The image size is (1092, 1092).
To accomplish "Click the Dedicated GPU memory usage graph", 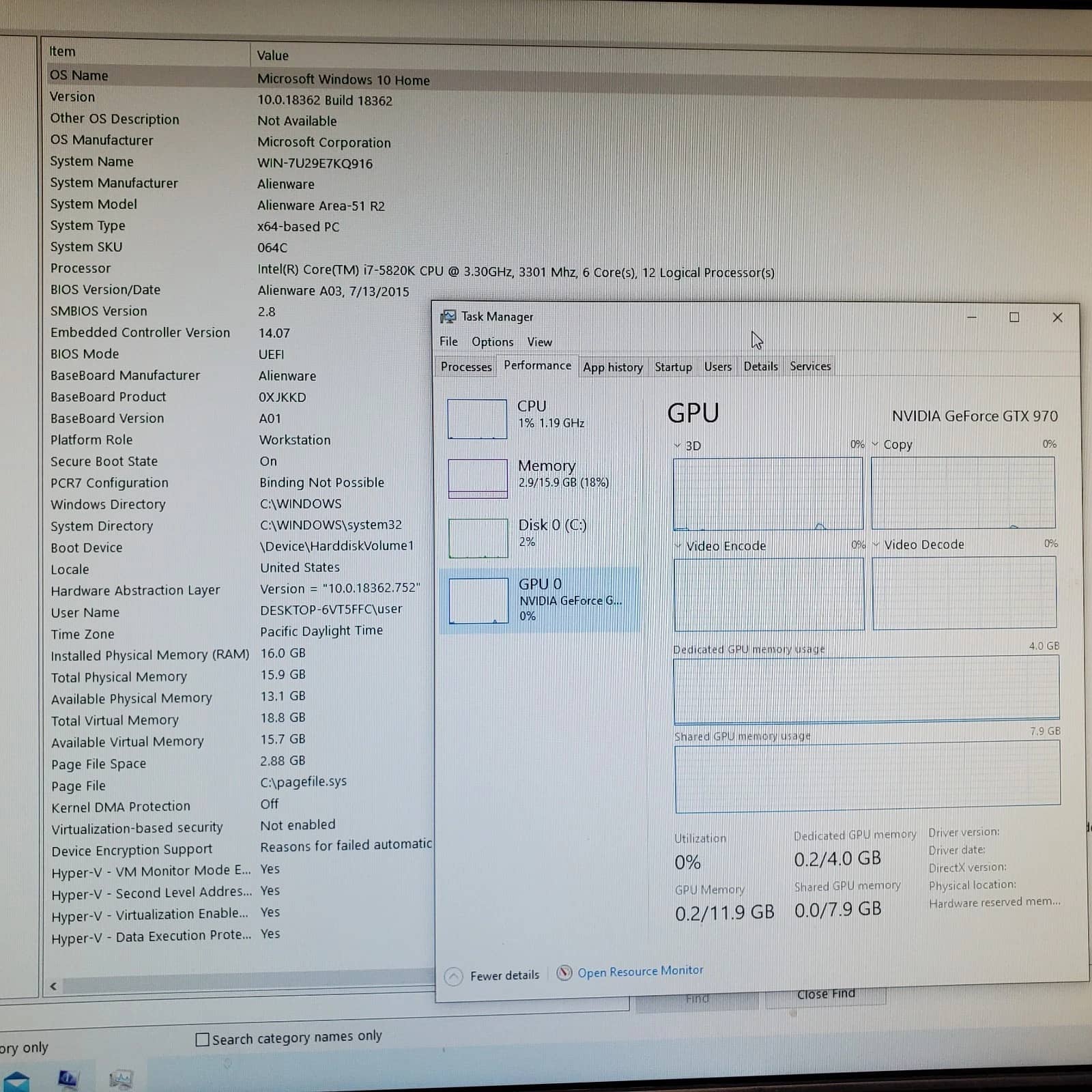I will coord(867,689).
